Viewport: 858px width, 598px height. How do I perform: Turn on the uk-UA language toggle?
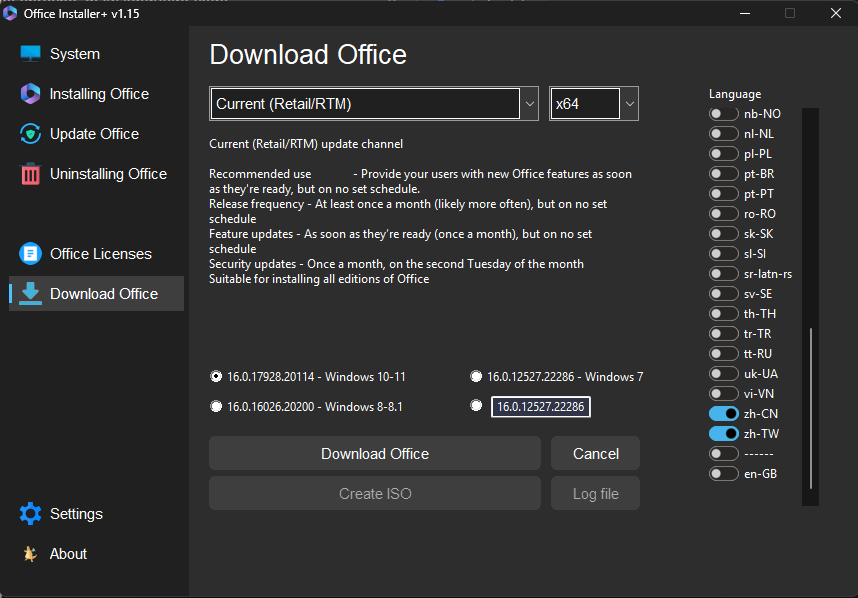click(723, 374)
